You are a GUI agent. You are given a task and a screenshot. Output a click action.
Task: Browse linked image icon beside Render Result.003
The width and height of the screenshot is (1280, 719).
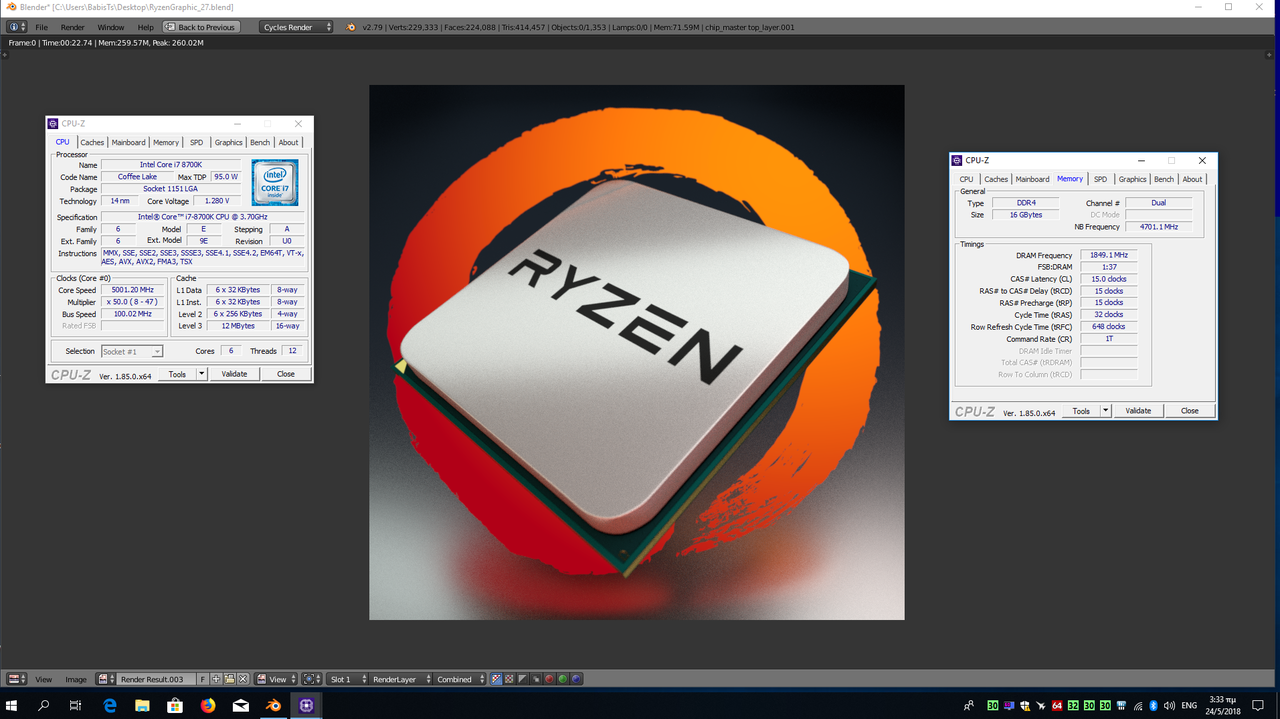[x=106, y=679]
